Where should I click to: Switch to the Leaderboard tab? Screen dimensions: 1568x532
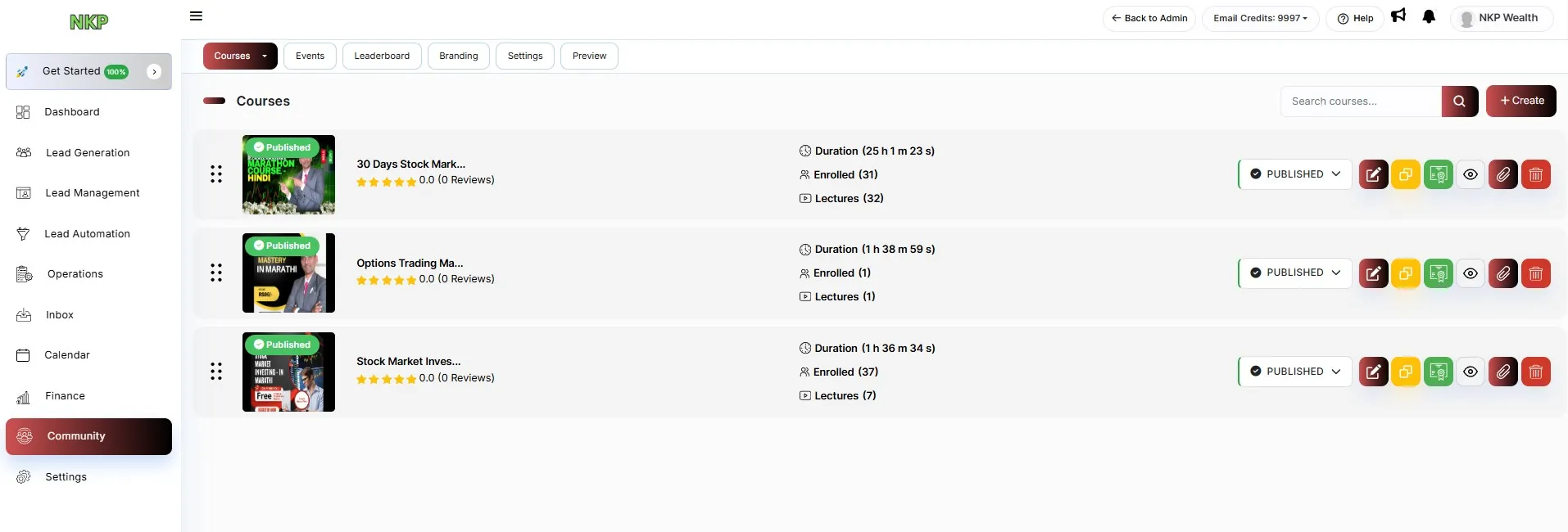click(x=382, y=56)
